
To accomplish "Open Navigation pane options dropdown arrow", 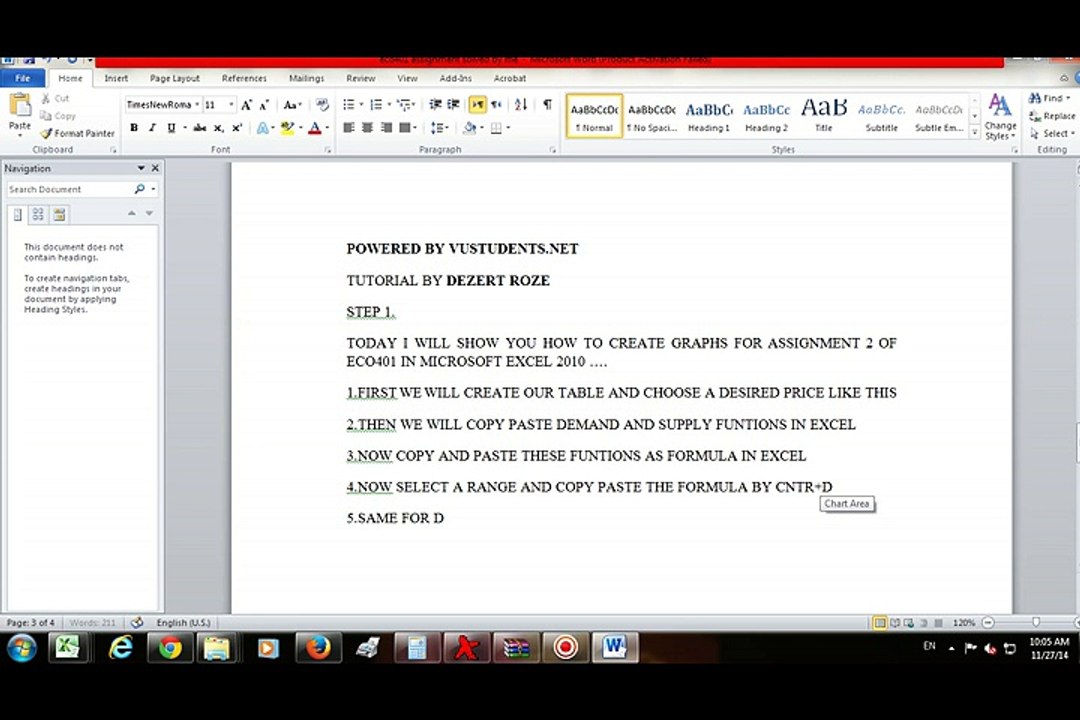I will pos(141,168).
